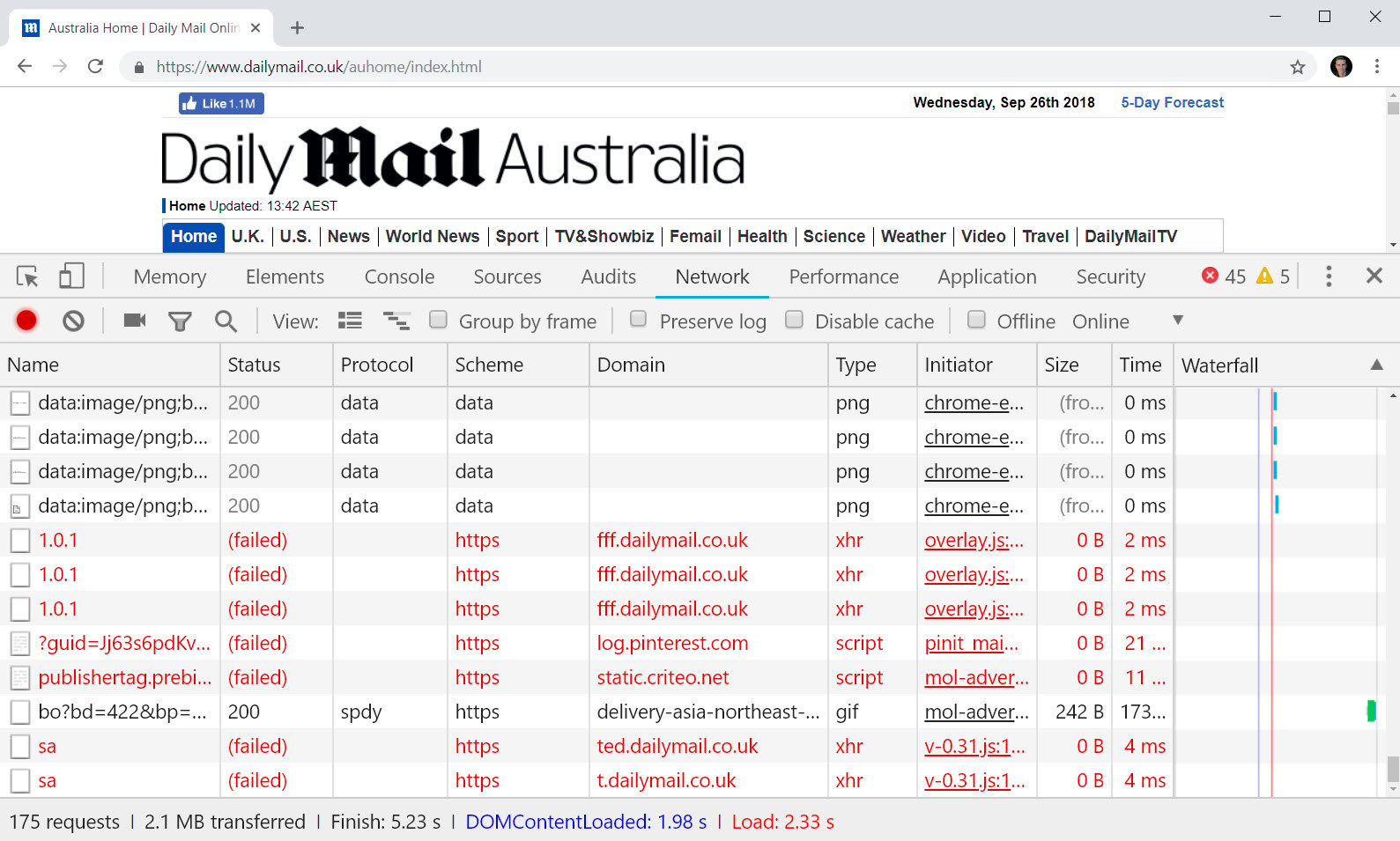Stop recording with the red record button
The width and height of the screenshot is (1400, 841).
pos(26,321)
